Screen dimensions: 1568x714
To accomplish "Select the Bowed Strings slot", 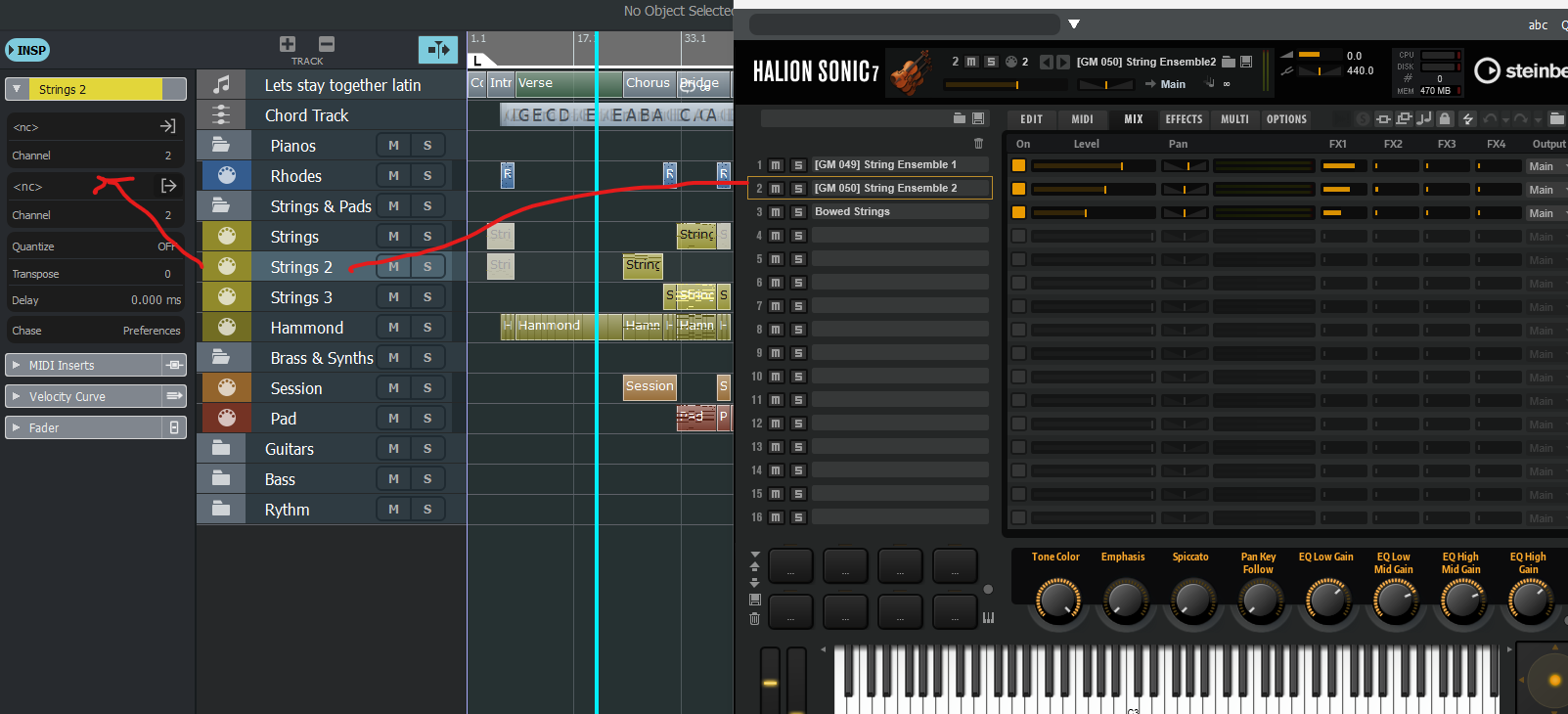I will click(x=900, y=212).
